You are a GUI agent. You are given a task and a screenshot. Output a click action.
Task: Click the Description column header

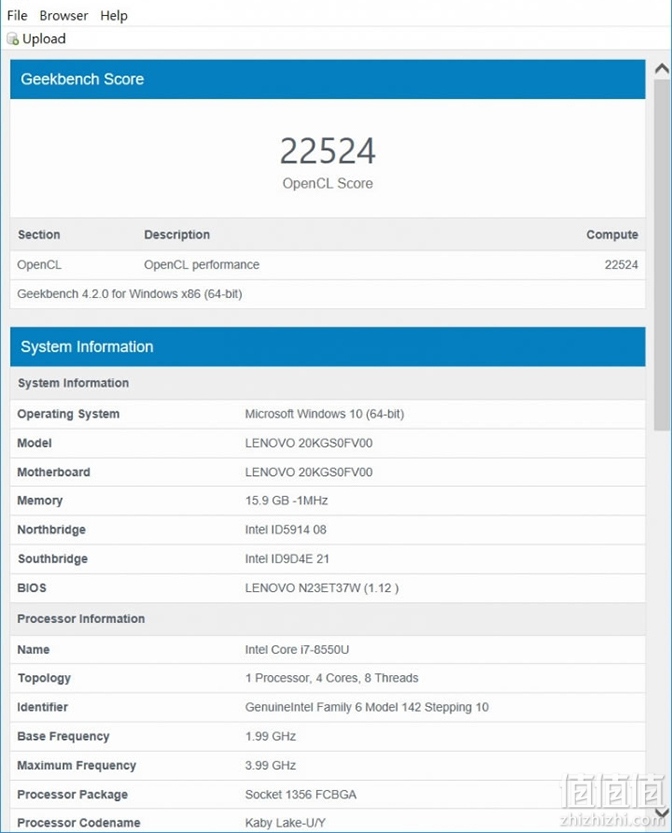pos(177,234)
